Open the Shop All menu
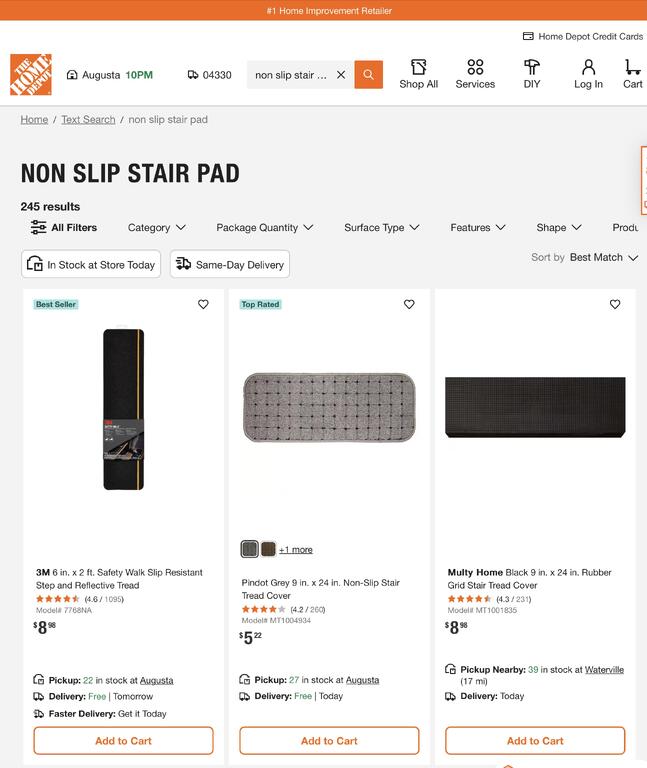 418,74
